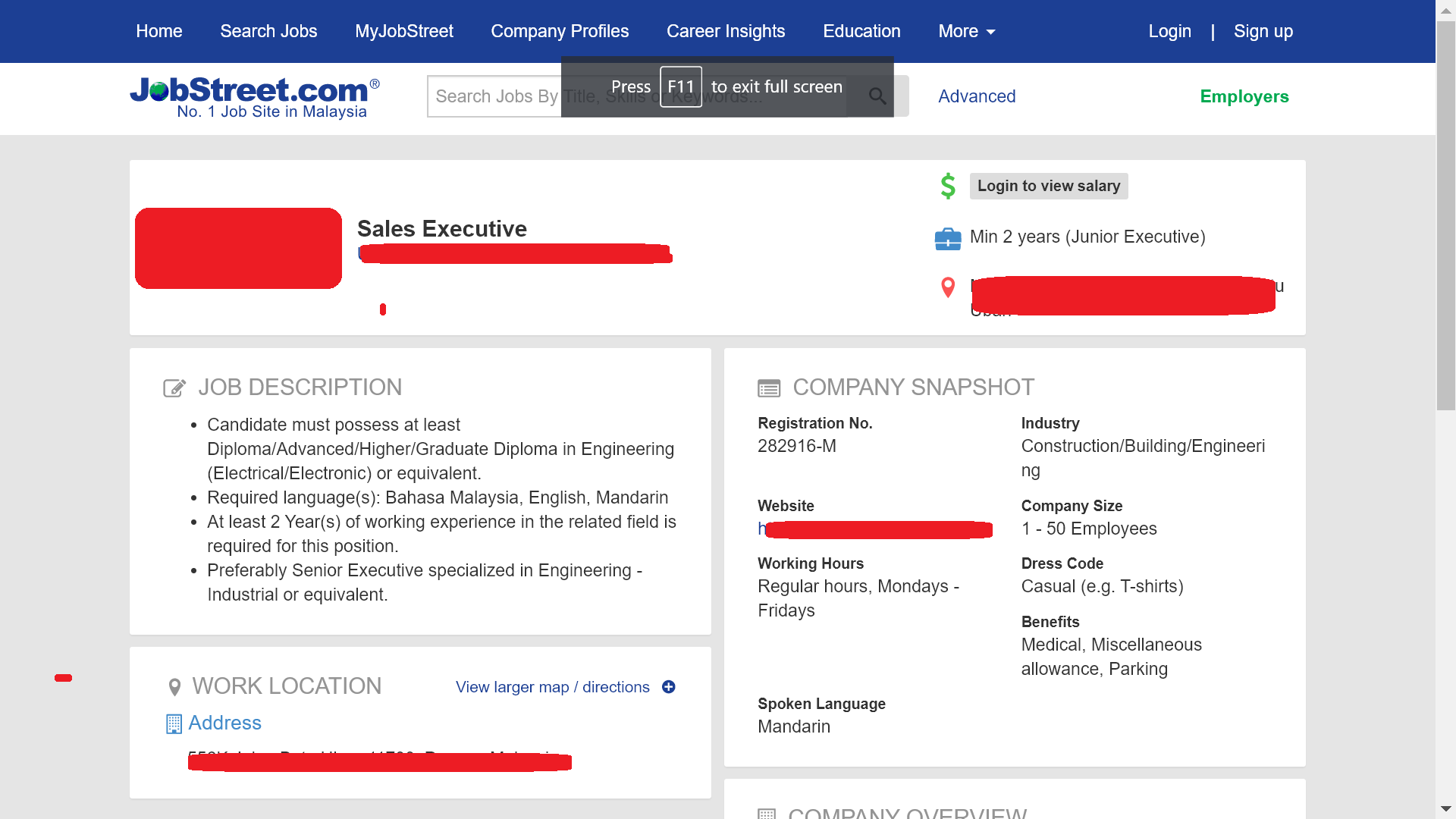
Task: Click the 'Casual (e.g. T-shirts)' text
Action: point(1102,586)
